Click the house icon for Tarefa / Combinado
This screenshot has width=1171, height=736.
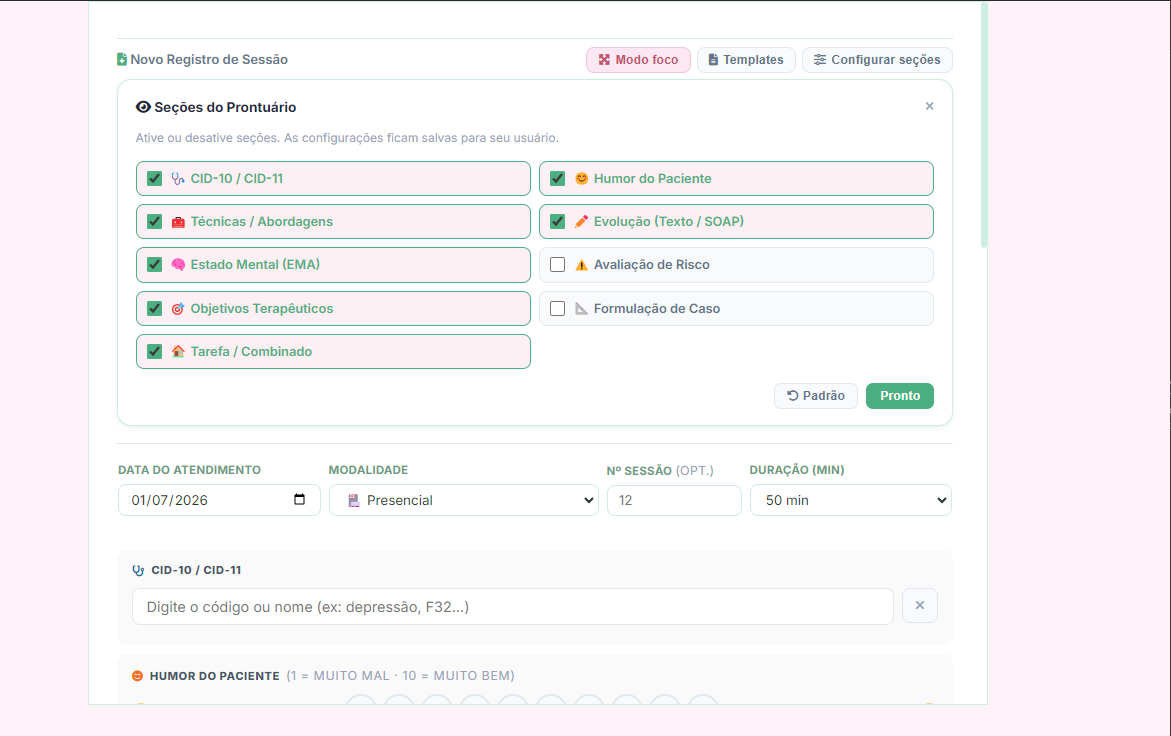(178, 352)
